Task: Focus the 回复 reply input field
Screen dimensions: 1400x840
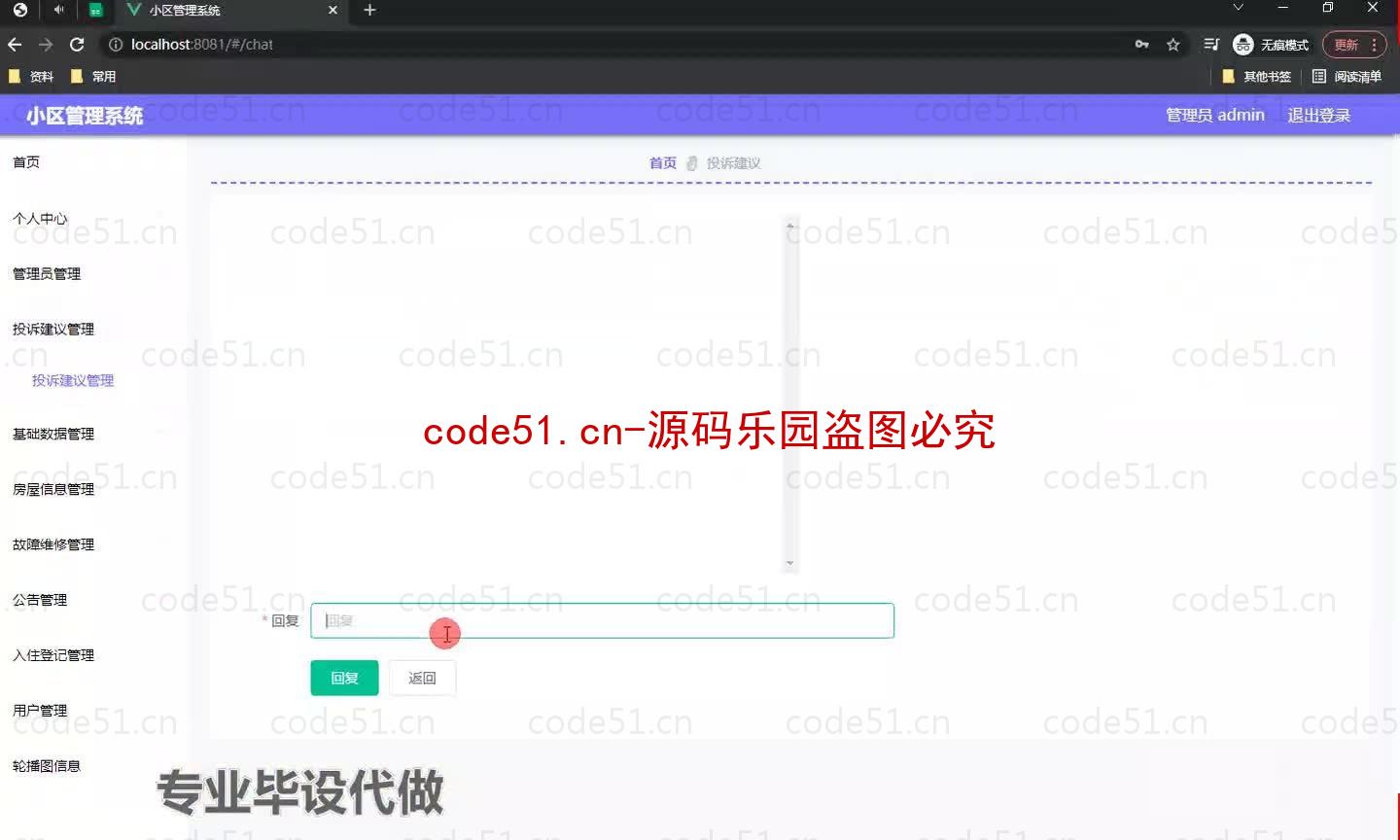Action: click(x=602, y=621)
